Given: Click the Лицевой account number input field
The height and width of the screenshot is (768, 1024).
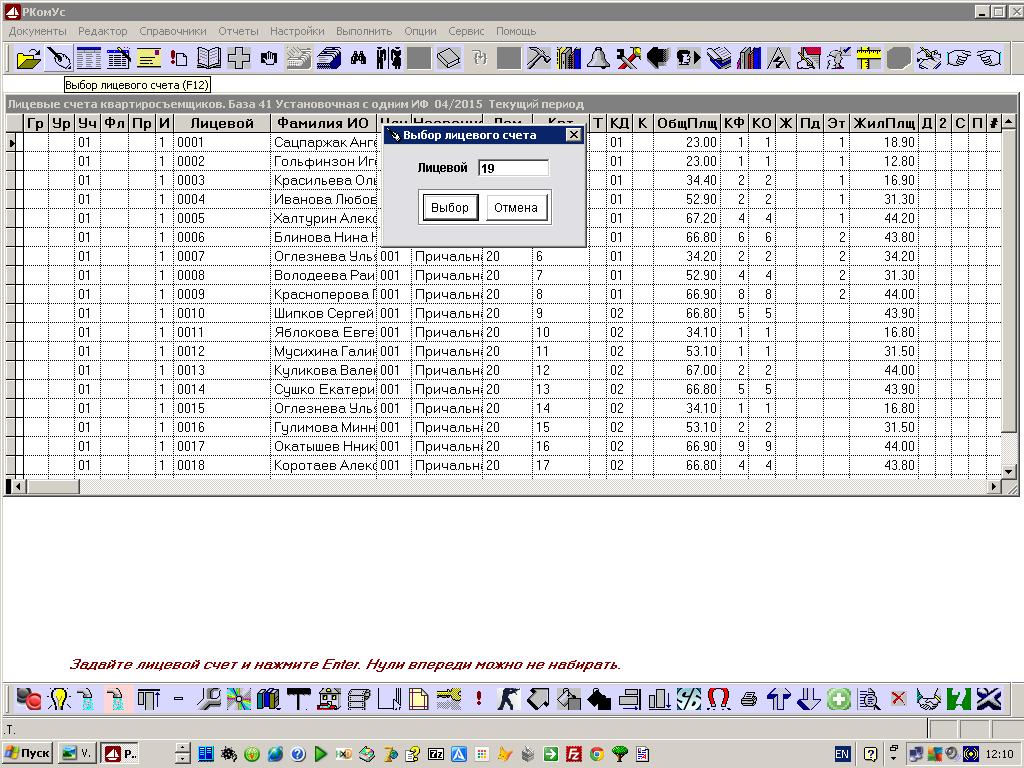Looking at the screenshot, I should tap(513, 168).
